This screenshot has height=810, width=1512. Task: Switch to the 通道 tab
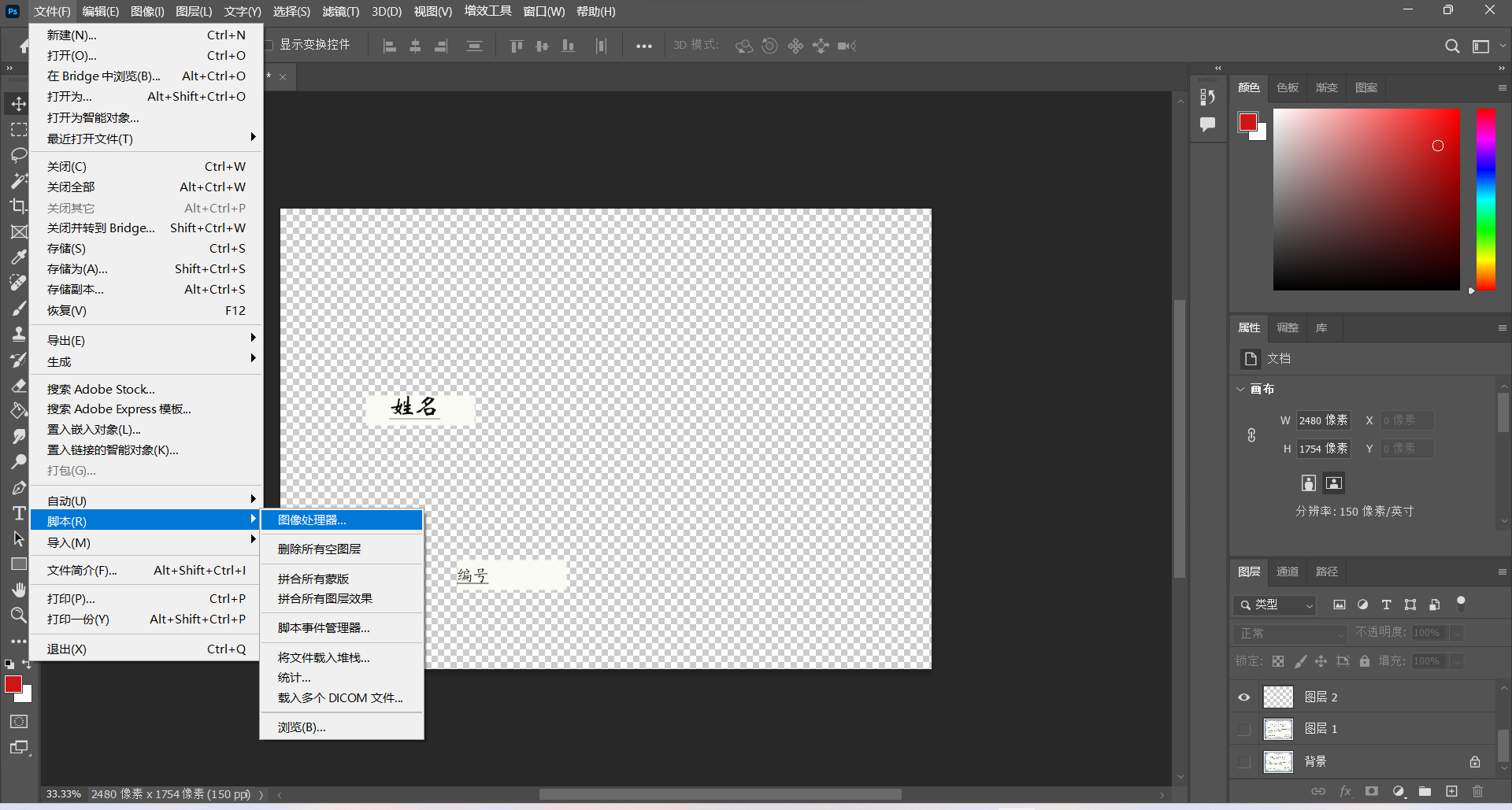[x=1288, y=571]
